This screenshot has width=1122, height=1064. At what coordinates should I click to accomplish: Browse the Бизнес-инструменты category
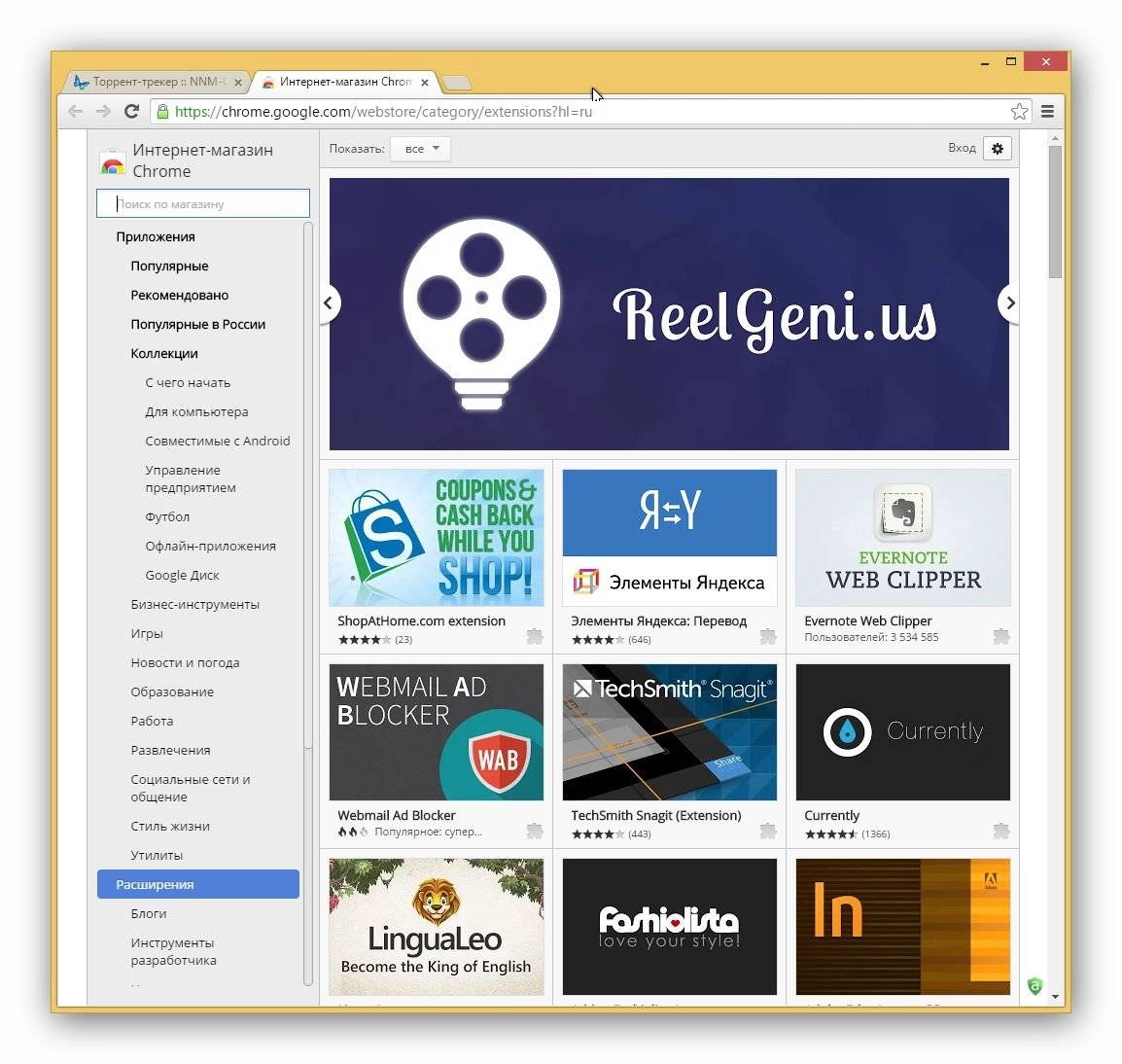pyautogui.click(x=195, y=604)
